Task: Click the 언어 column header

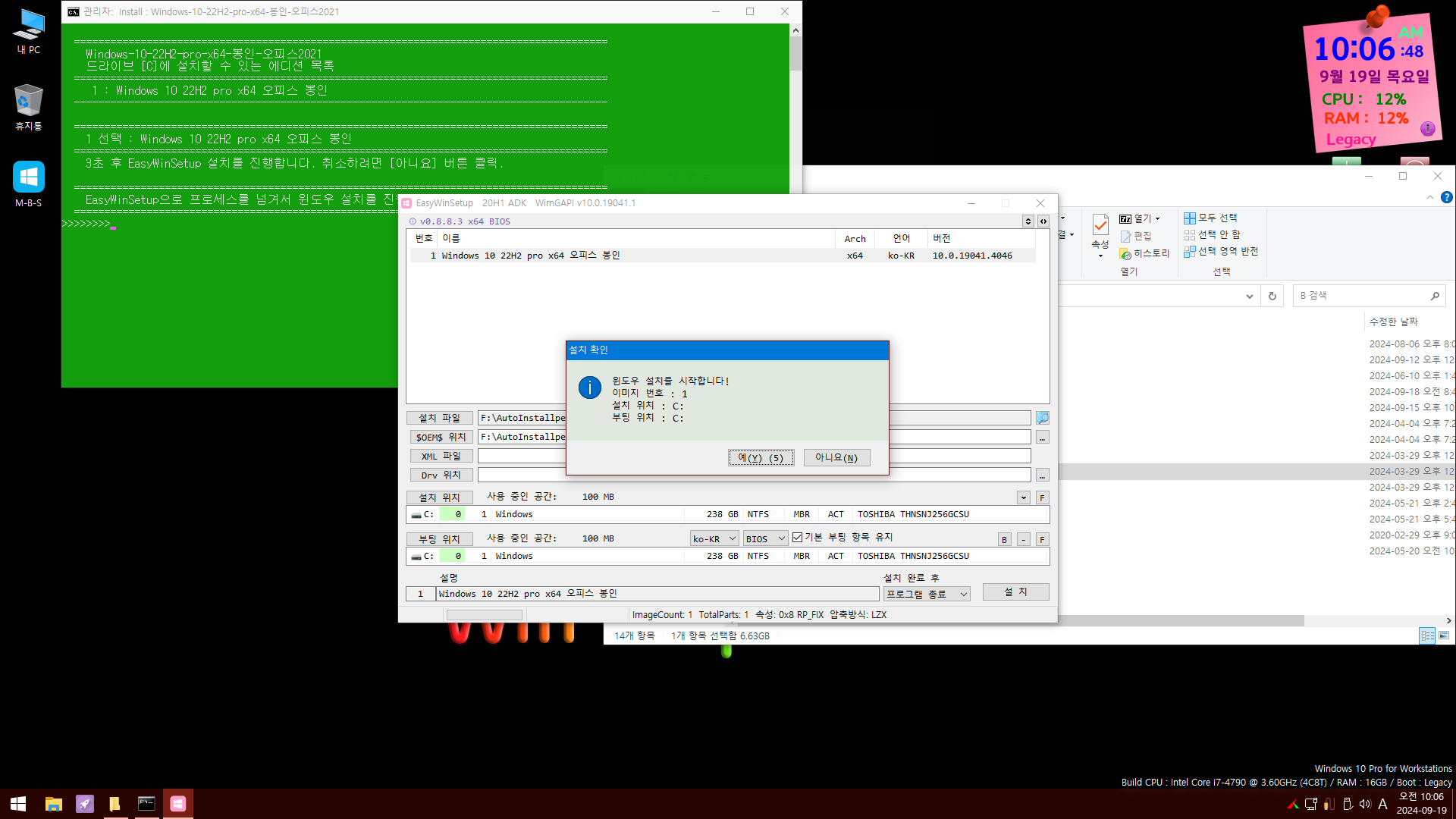Action: point(901,238)
